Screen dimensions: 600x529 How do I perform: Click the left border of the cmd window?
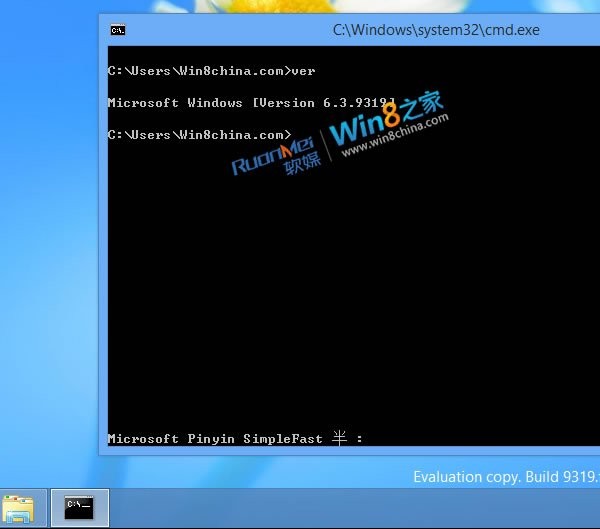point(100,250)
